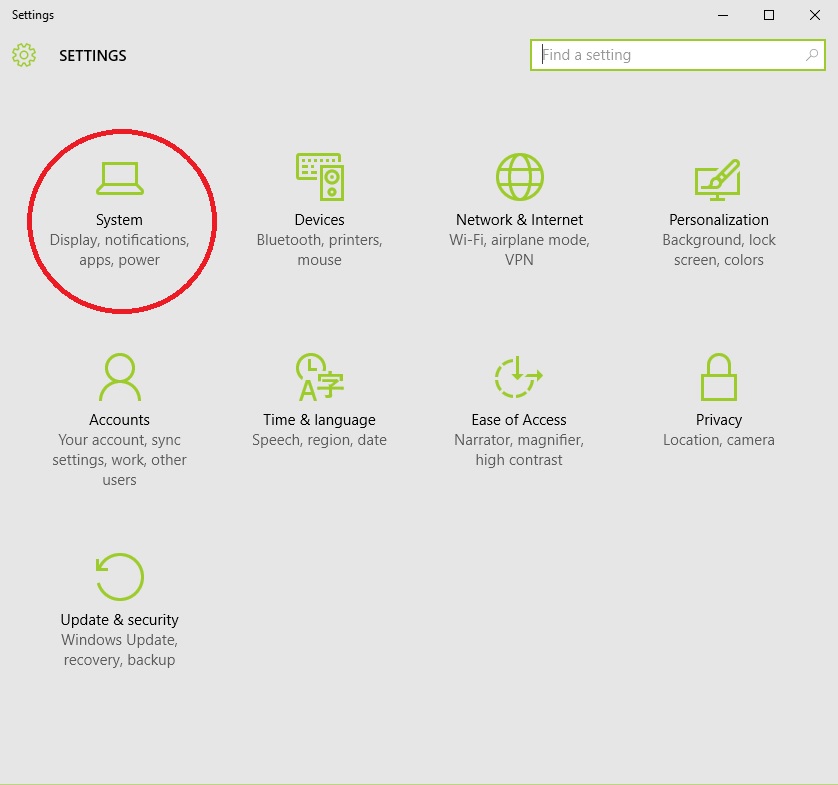Click "Wi-Fi, airplane mode, VPN" description
This screenshot has width=838, height=785.
click(x=519, y=250)
